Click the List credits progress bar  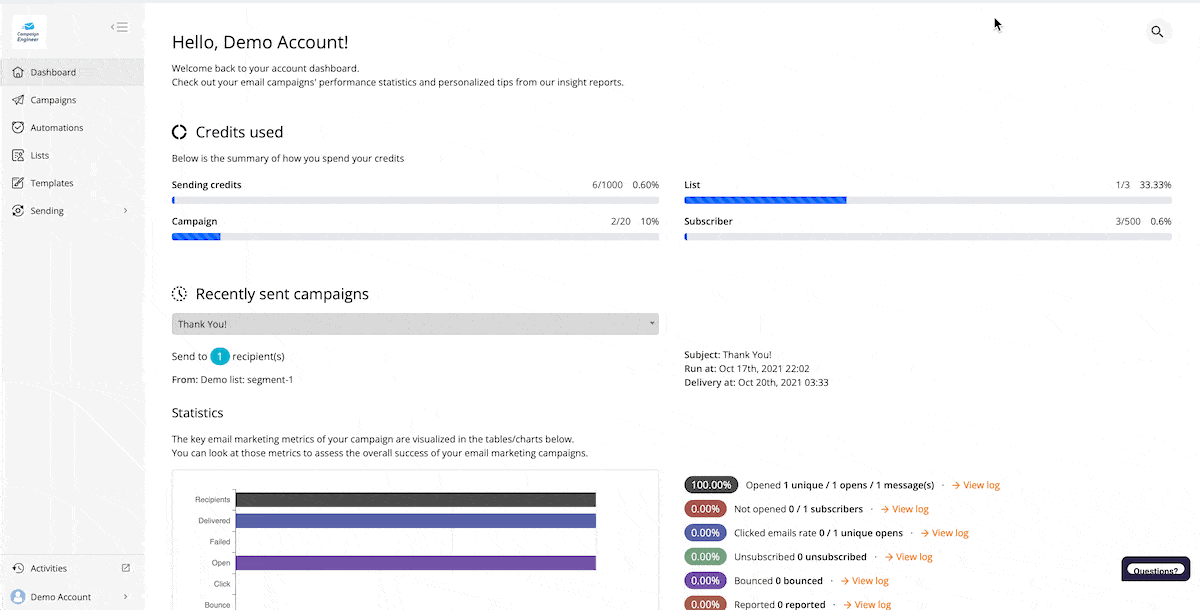coord(927,200)
